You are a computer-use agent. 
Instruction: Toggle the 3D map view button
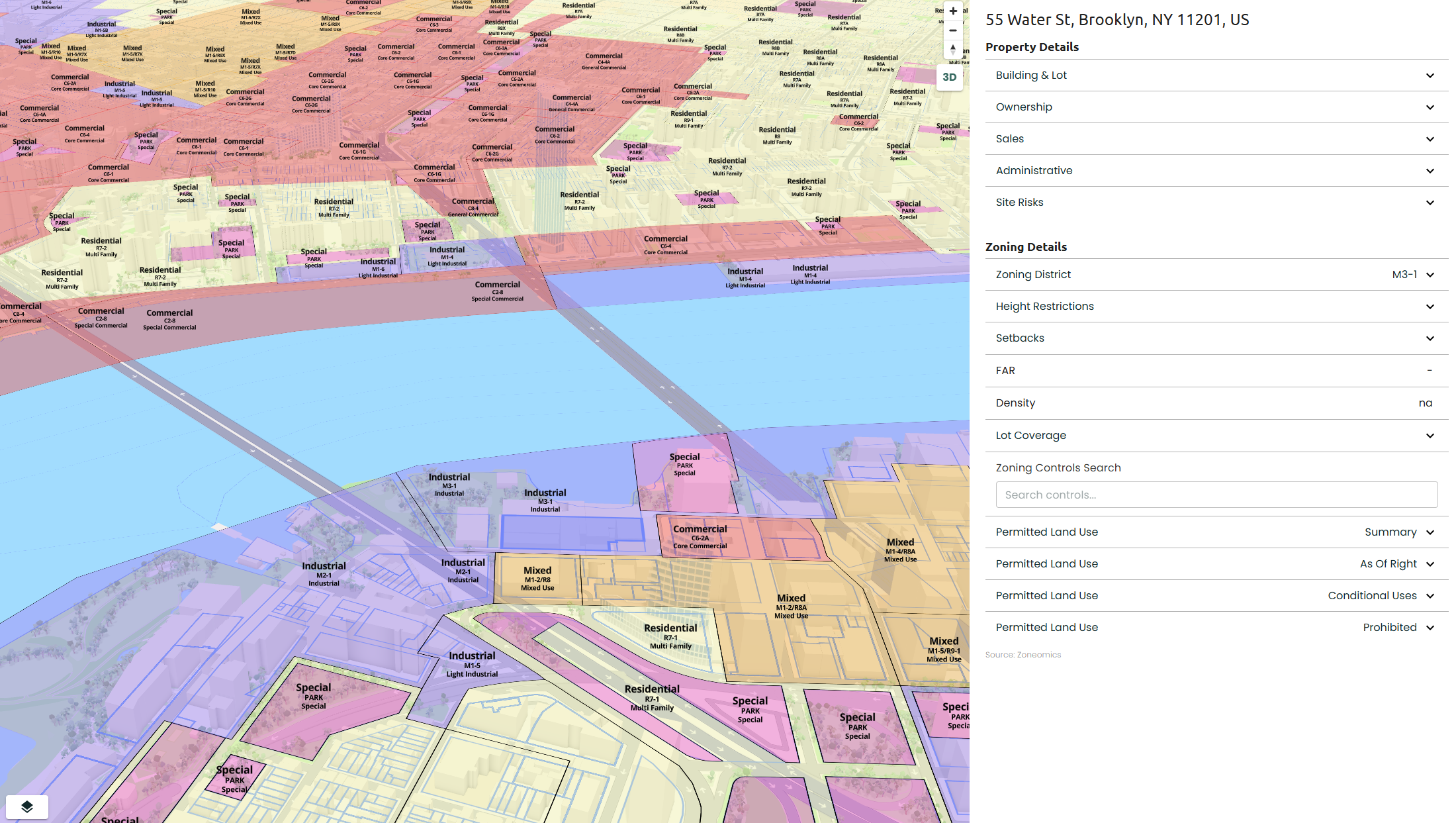(949, 77)
